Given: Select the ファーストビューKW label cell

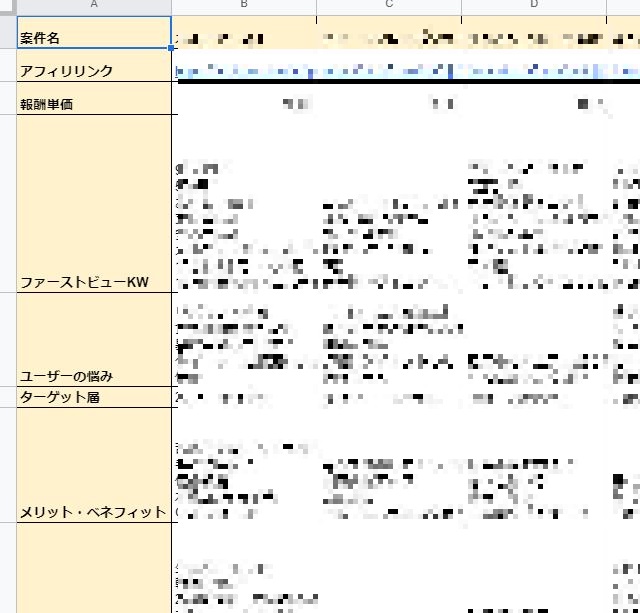Looking at the screenshot, I should click(94, 282).
